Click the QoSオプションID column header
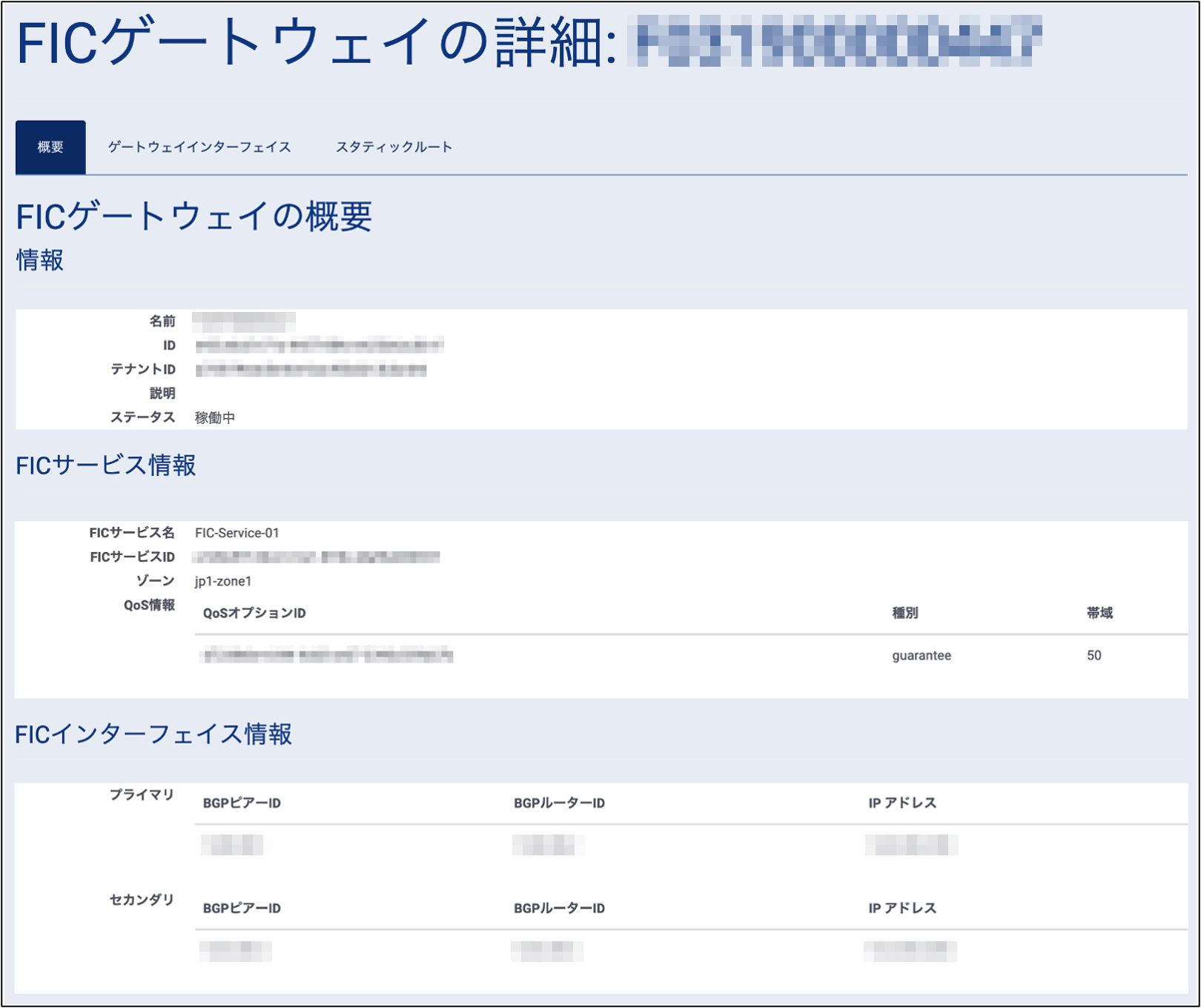Image resolution: width=1201 pixels, height=1008 pixels. [x=254, y=613]
